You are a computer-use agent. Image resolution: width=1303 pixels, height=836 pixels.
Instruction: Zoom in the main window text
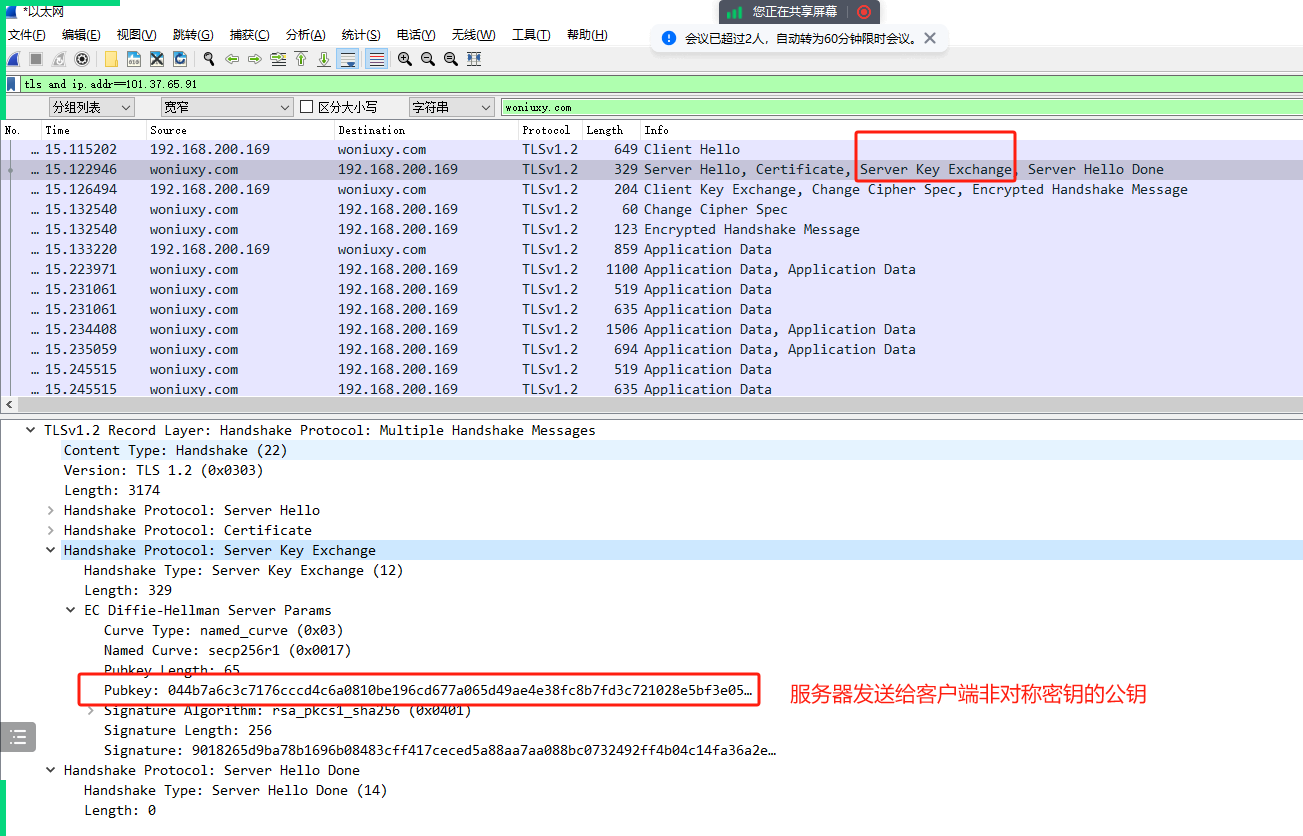pyautogui.click(x=405, y=59)
